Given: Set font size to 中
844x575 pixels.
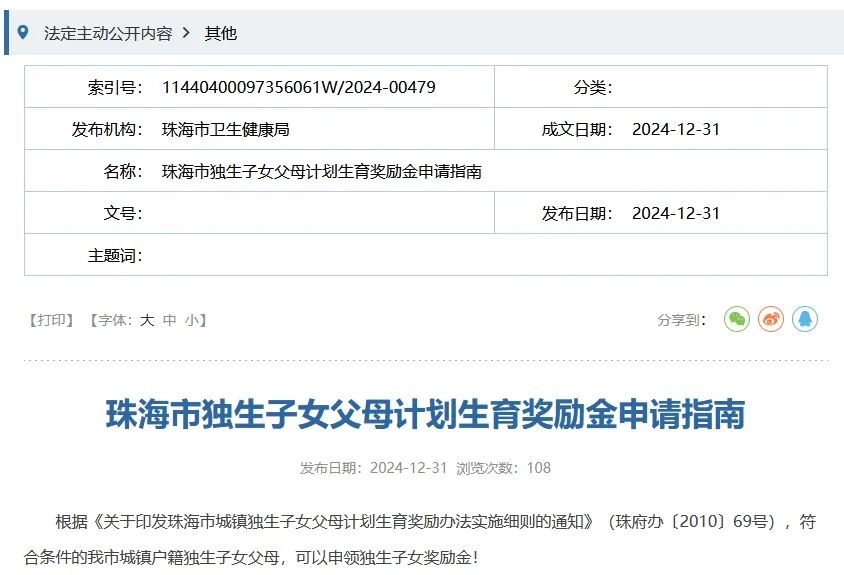Looking at the screenshot, I should (170, 320).
